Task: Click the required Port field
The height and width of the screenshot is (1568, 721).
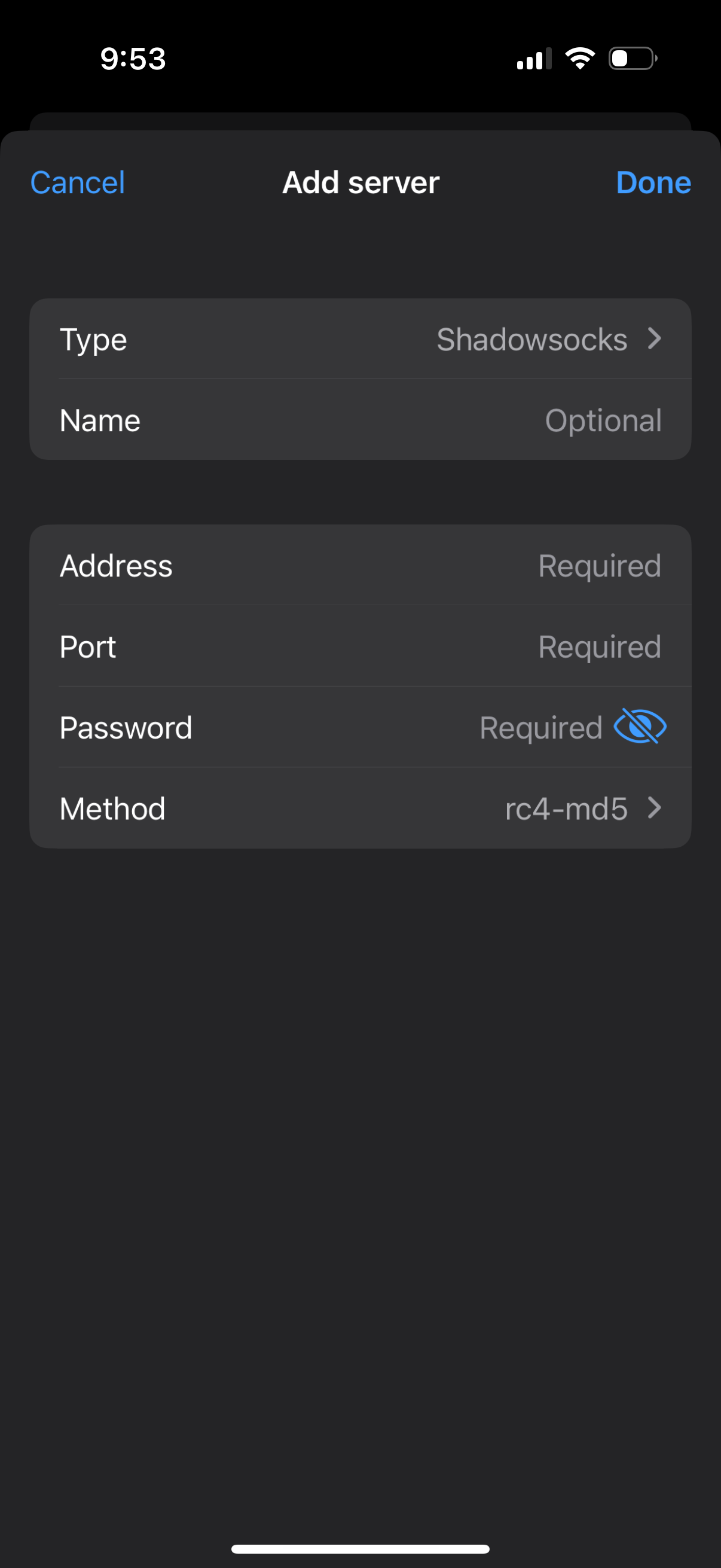Action: pos(360,646)
